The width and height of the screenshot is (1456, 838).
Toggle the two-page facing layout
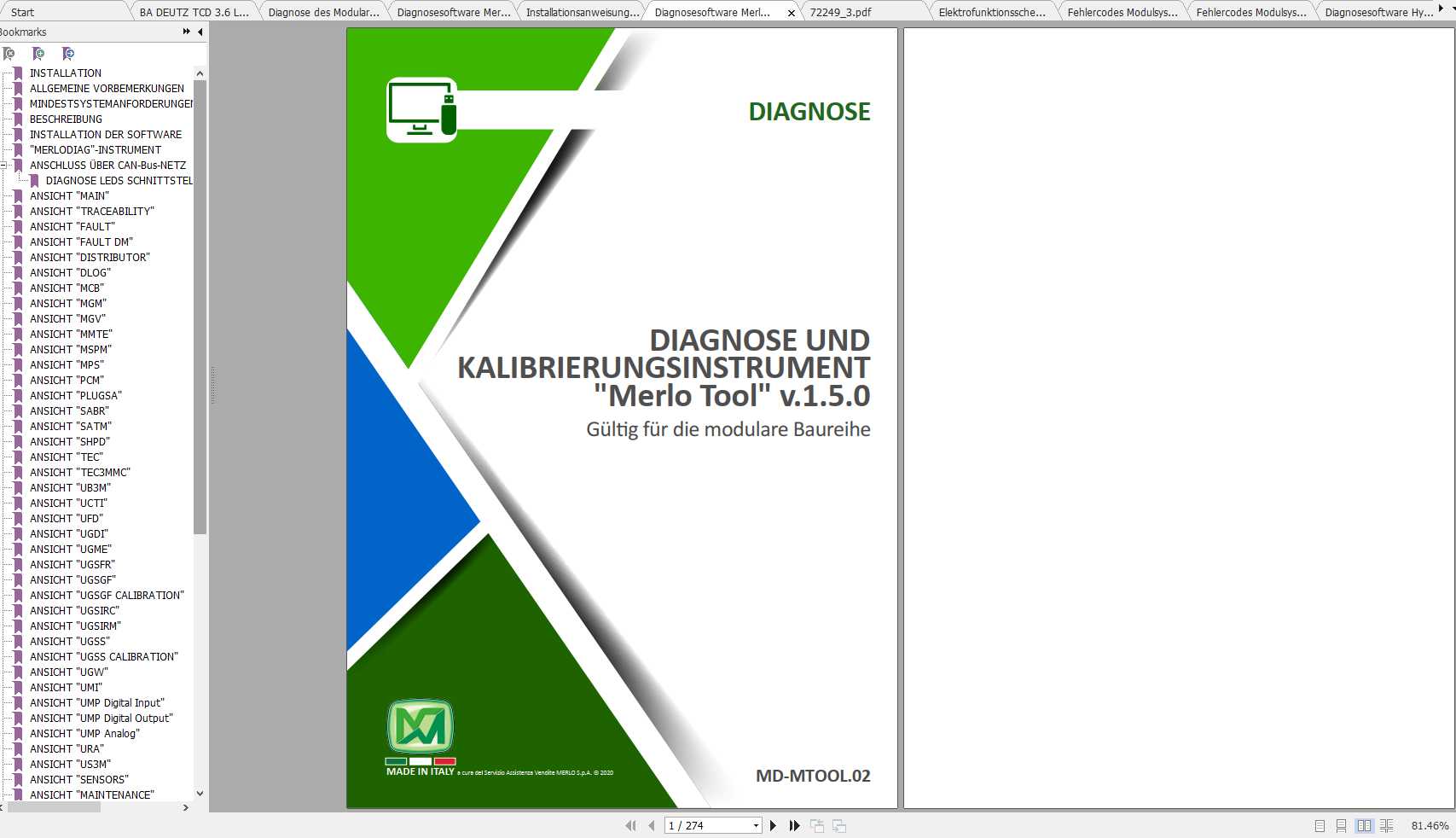(1364, 825)
